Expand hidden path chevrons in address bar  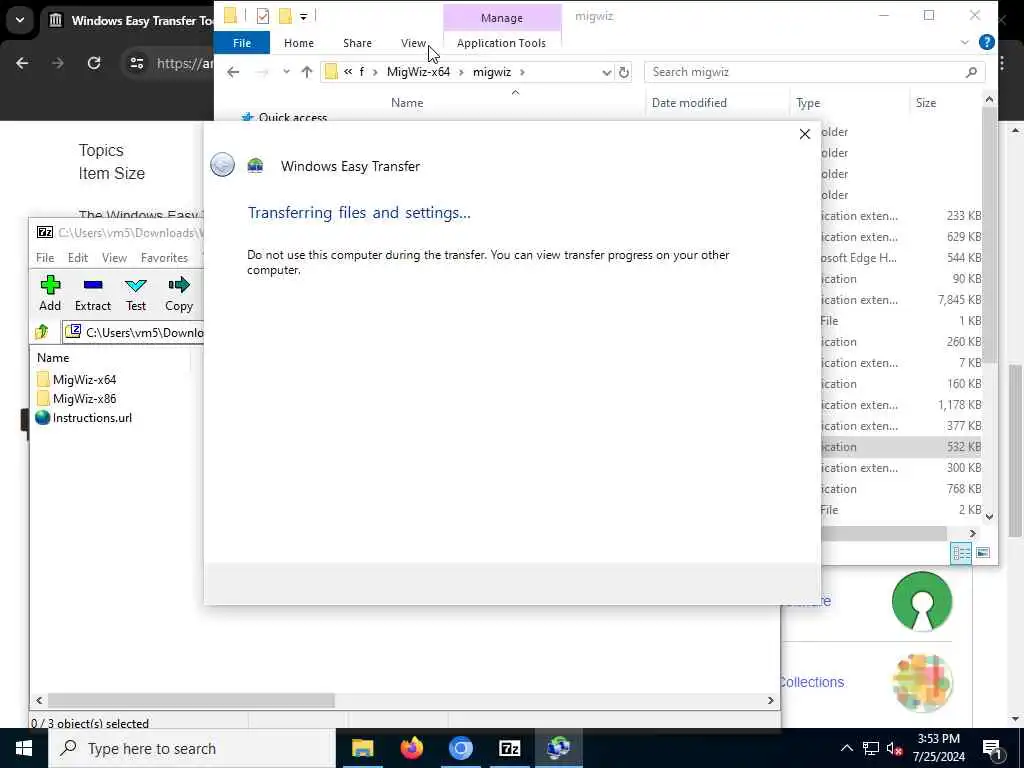click(x=348, y=72)
